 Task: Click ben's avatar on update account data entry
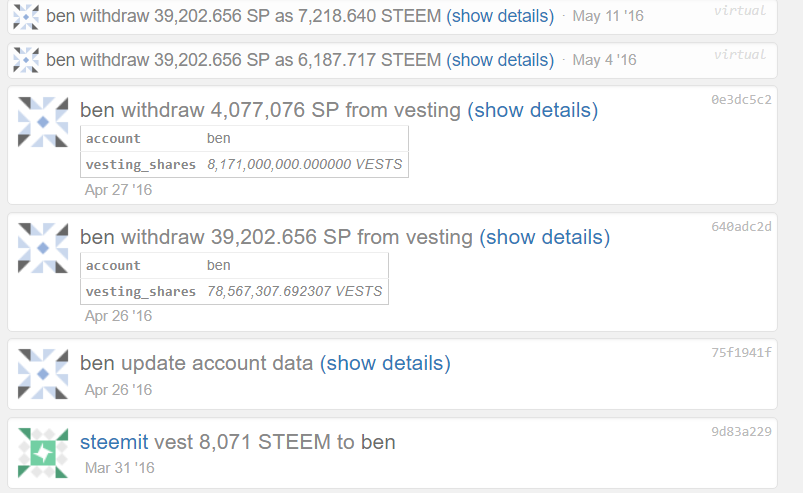click(x=43, y=374)
